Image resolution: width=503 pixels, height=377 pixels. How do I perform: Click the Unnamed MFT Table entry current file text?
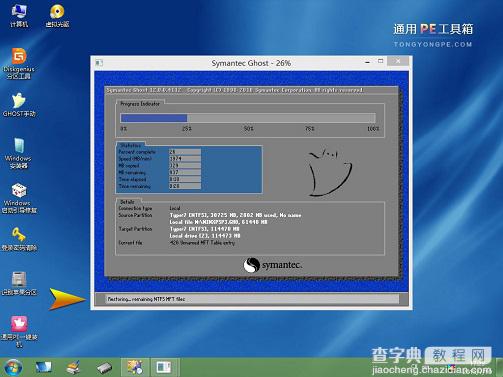[x=202, y=243]
